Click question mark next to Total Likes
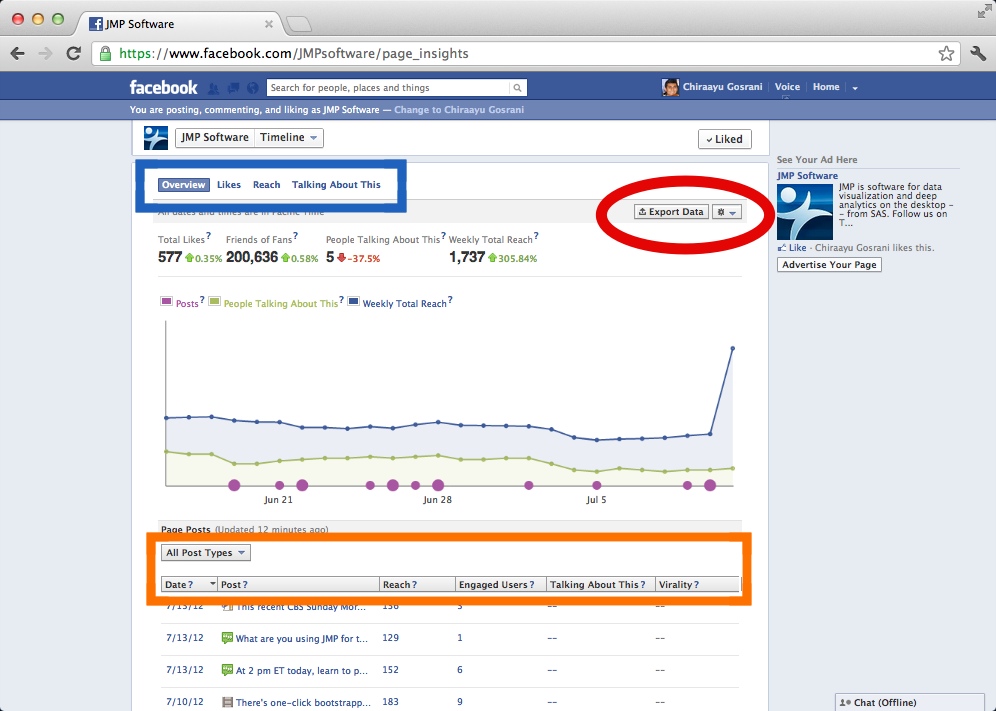The width and height of the screenshot is (996, 711). click(208, 236)
